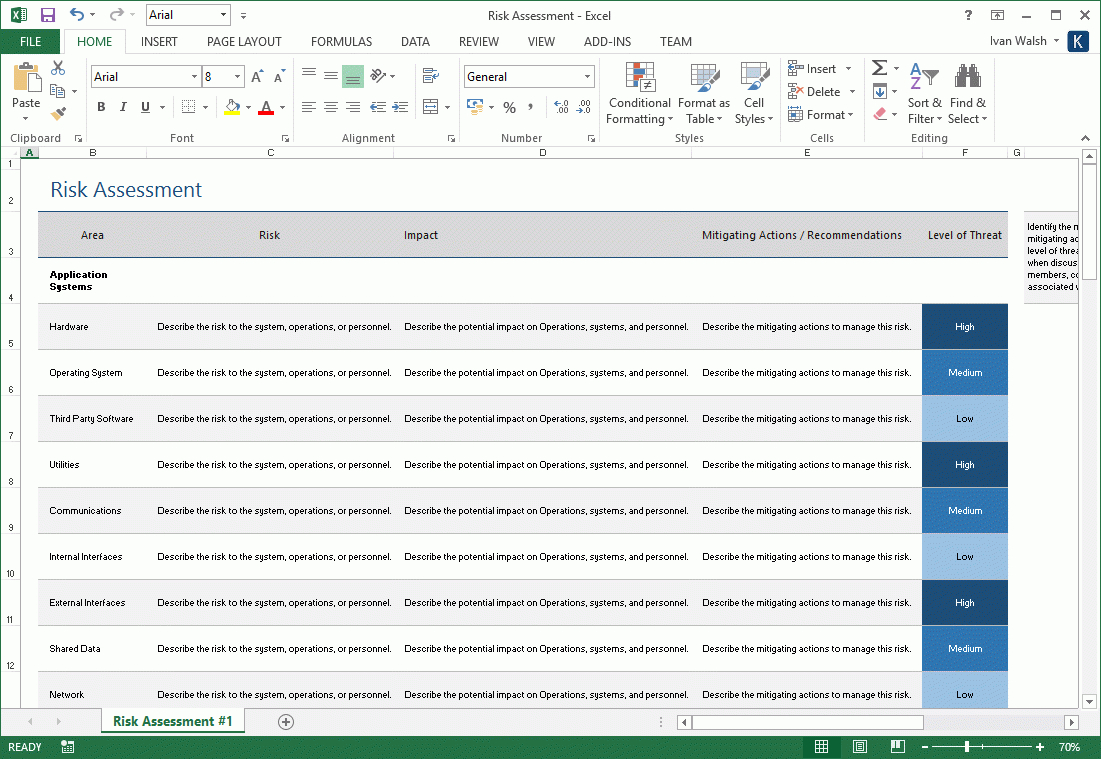Click the Save icon in quick access toolbar

click(x=47, y=15)
